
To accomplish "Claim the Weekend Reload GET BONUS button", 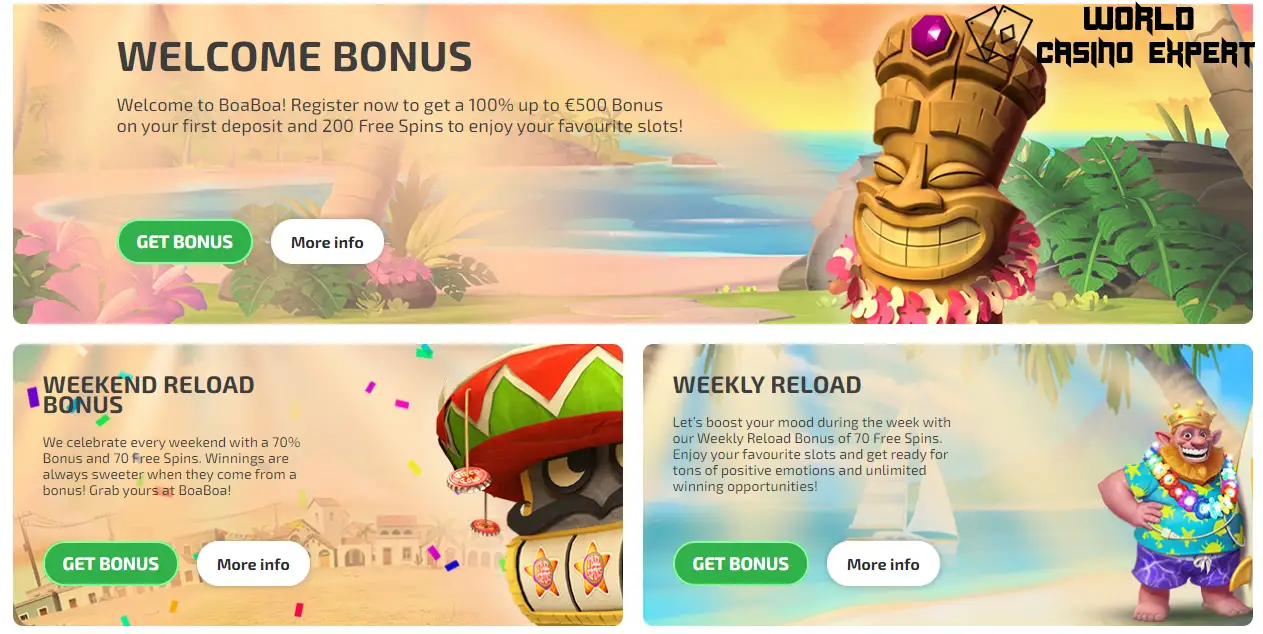I will [111, 564].
